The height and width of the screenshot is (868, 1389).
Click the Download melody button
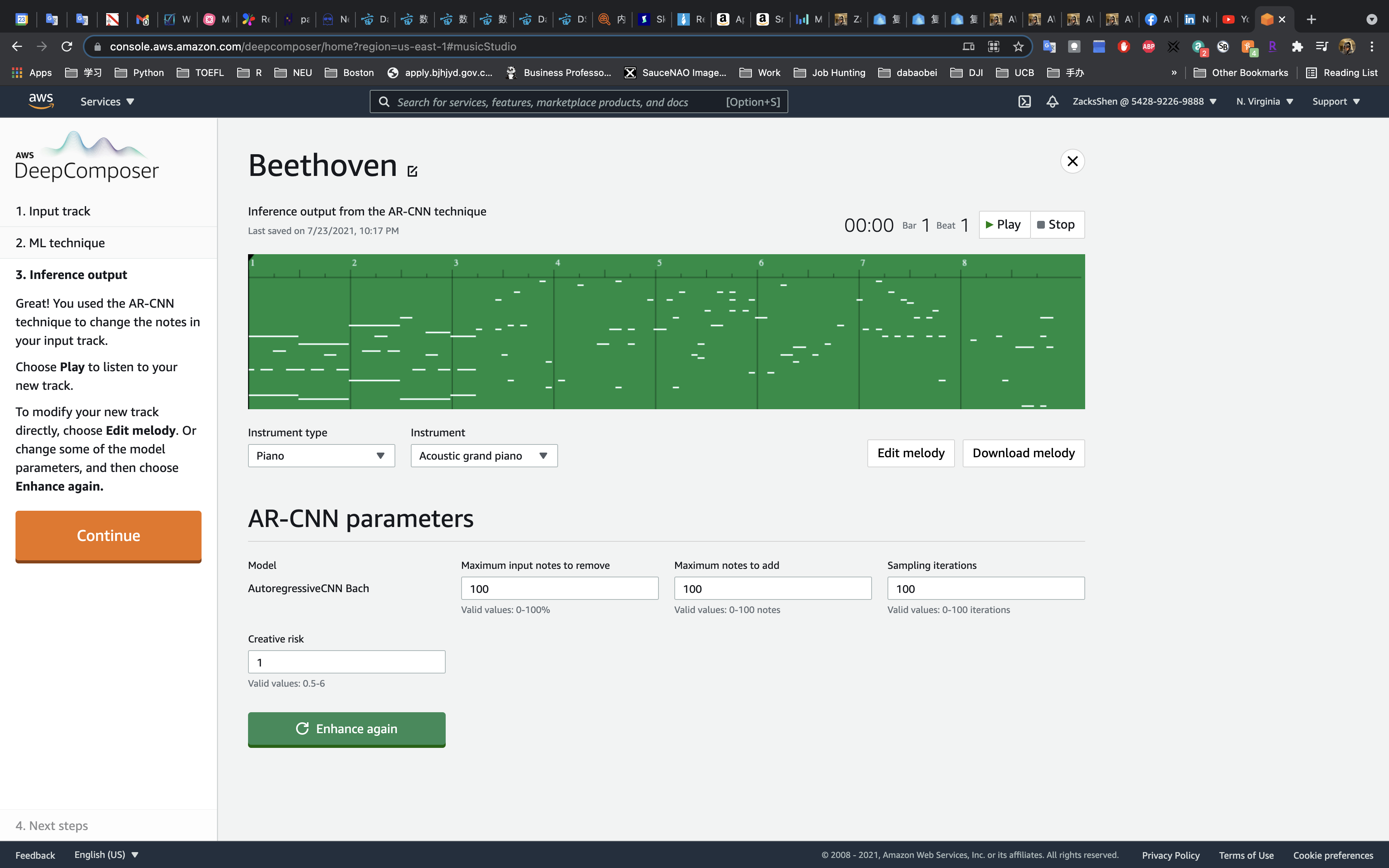pos(1023,453)
